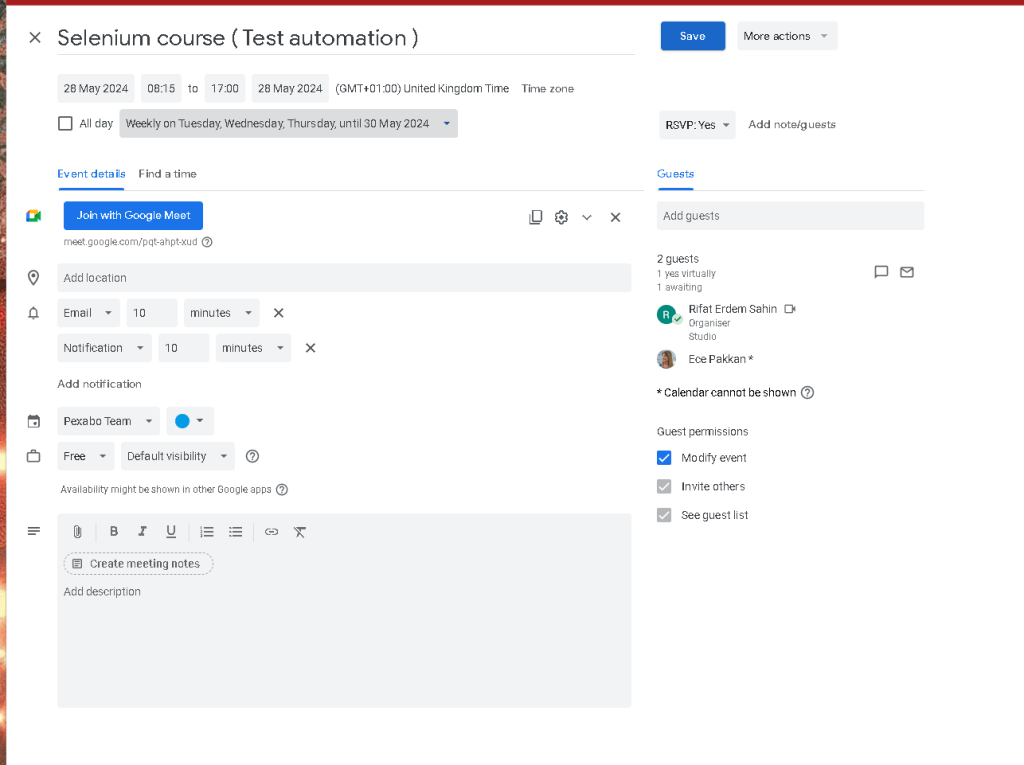Open the visibility help question mark

tap(252, 456)
